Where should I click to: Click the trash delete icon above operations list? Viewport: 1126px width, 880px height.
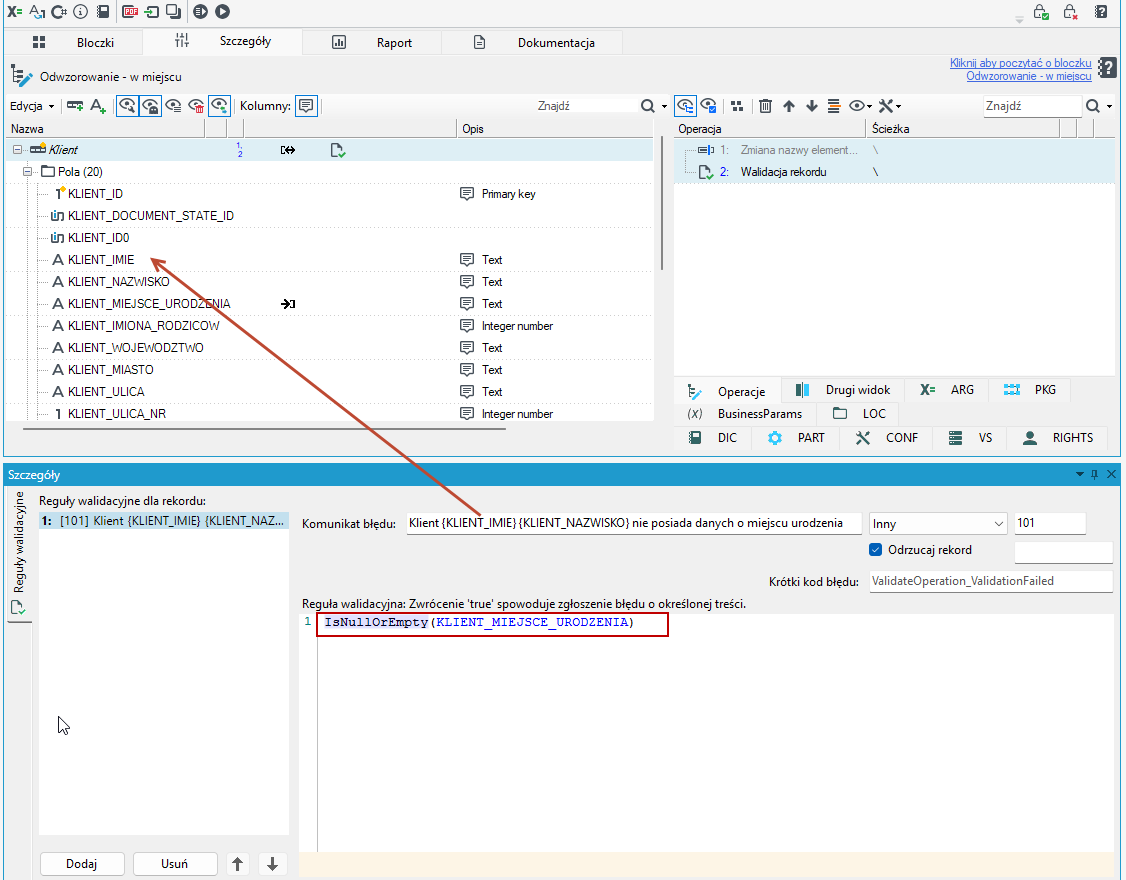point(766,106)
